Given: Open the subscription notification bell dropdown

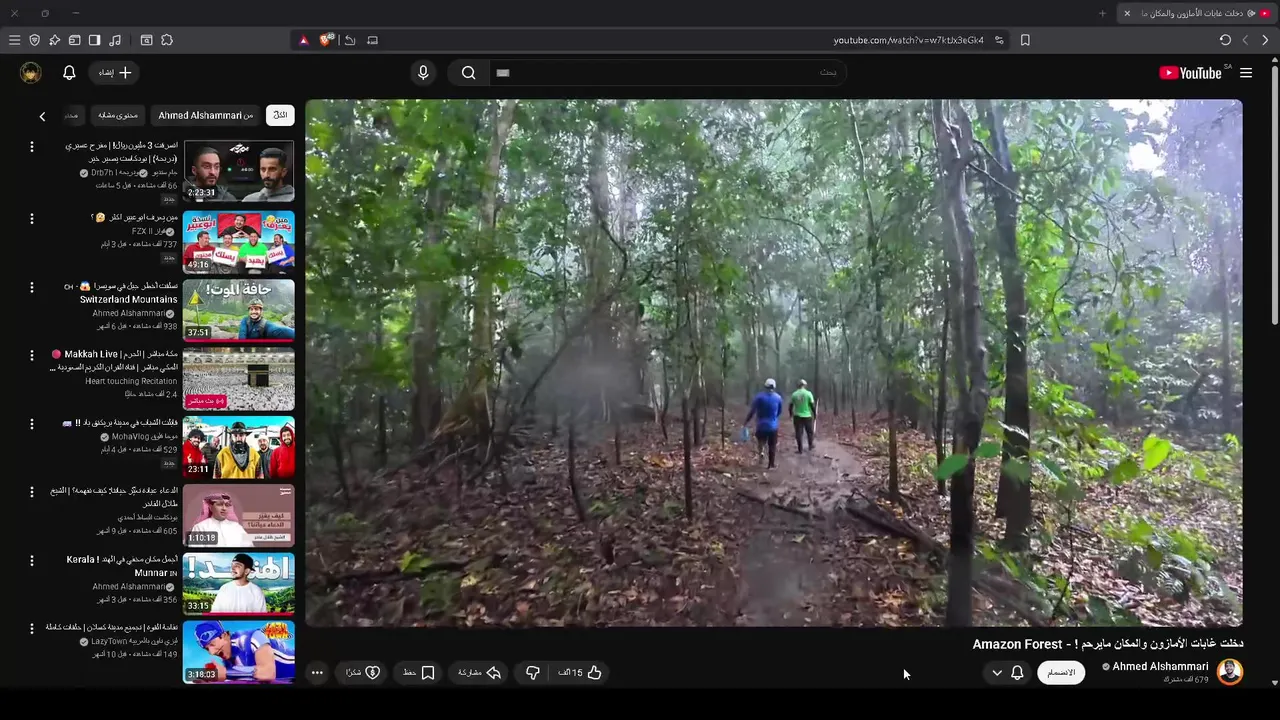Looking at the screenshot, I should pyautogui.click(x=1007, y=673).
